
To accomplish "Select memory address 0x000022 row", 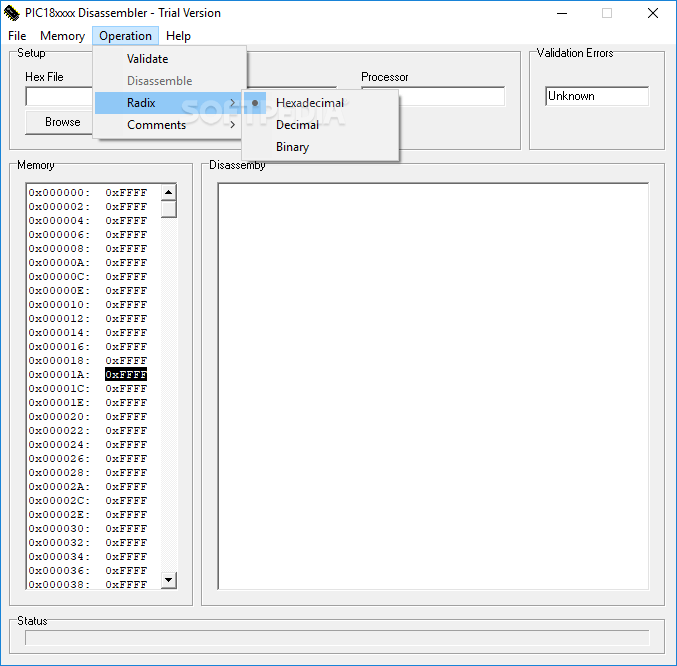I will pos(88,431).
